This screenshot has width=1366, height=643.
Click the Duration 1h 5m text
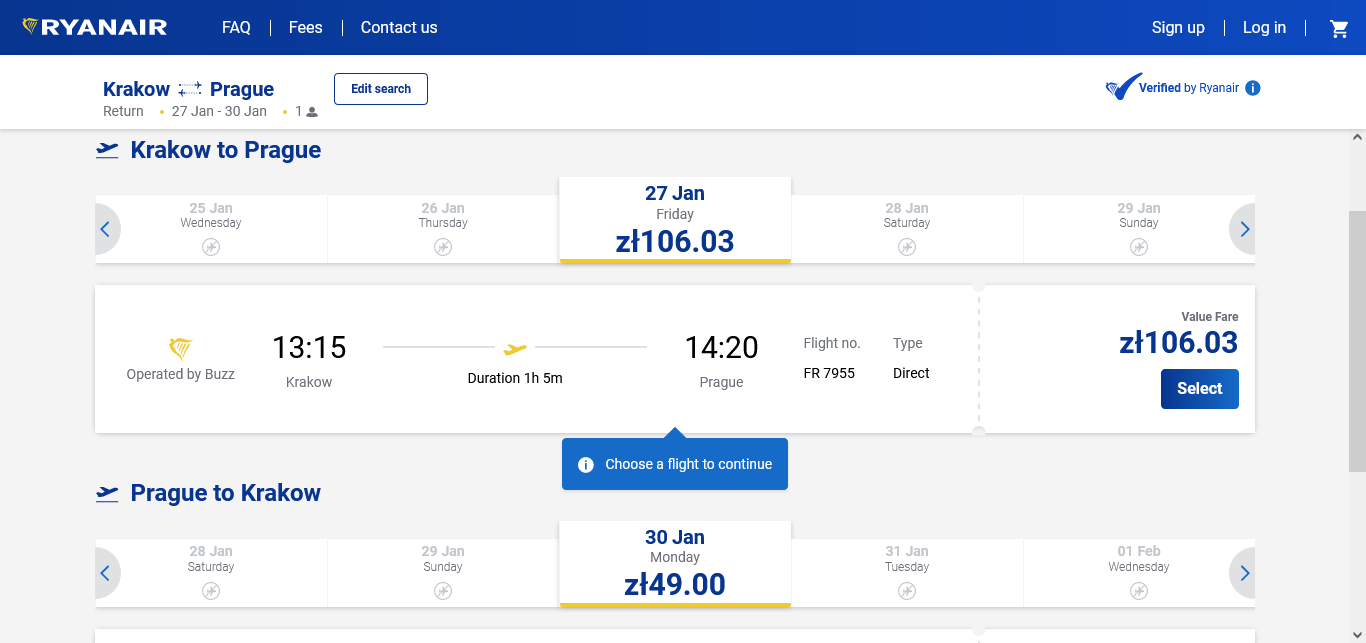tap(515, 378)
